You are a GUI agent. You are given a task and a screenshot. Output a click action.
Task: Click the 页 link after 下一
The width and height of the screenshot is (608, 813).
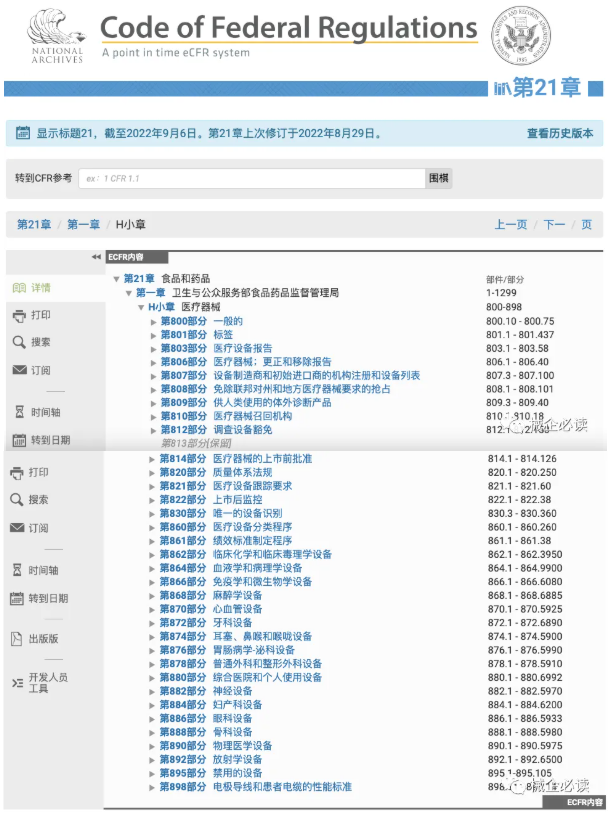[586, 225]
